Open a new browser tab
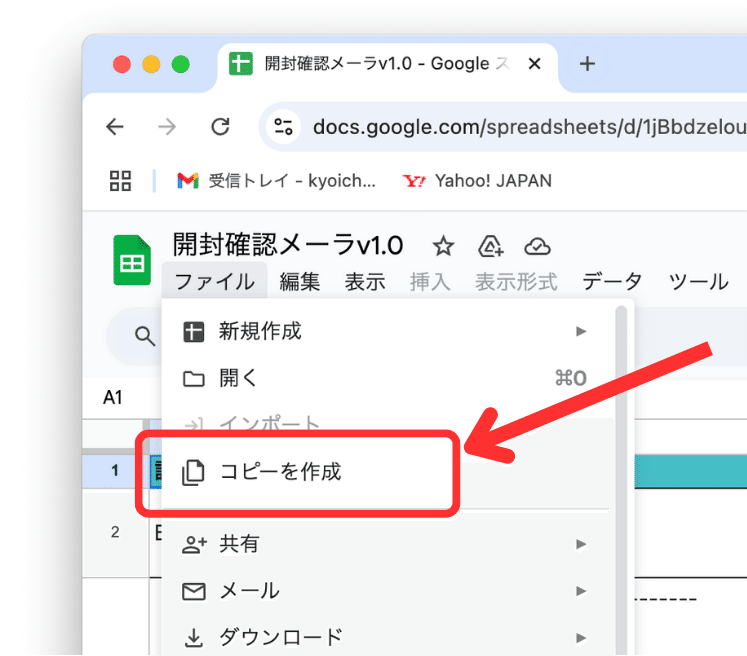The image size is (747, 656). click(587, 64)
